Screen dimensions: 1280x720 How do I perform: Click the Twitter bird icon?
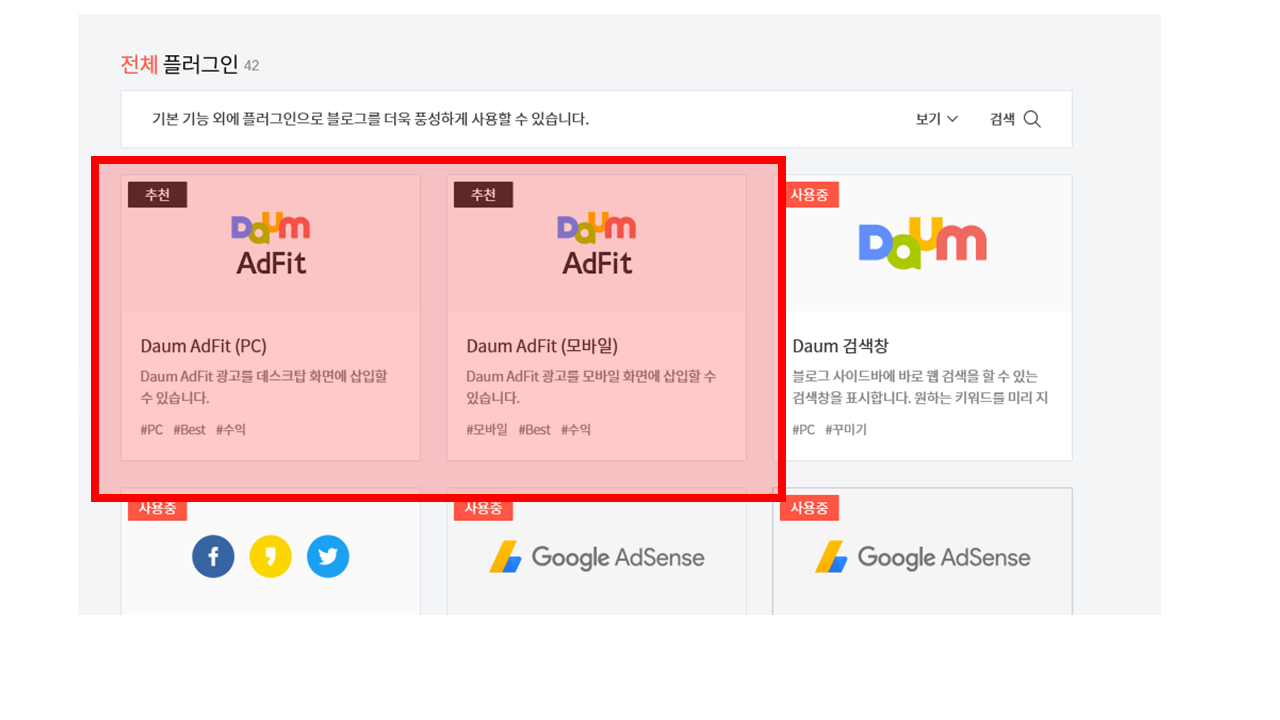[x=328, y=557]
